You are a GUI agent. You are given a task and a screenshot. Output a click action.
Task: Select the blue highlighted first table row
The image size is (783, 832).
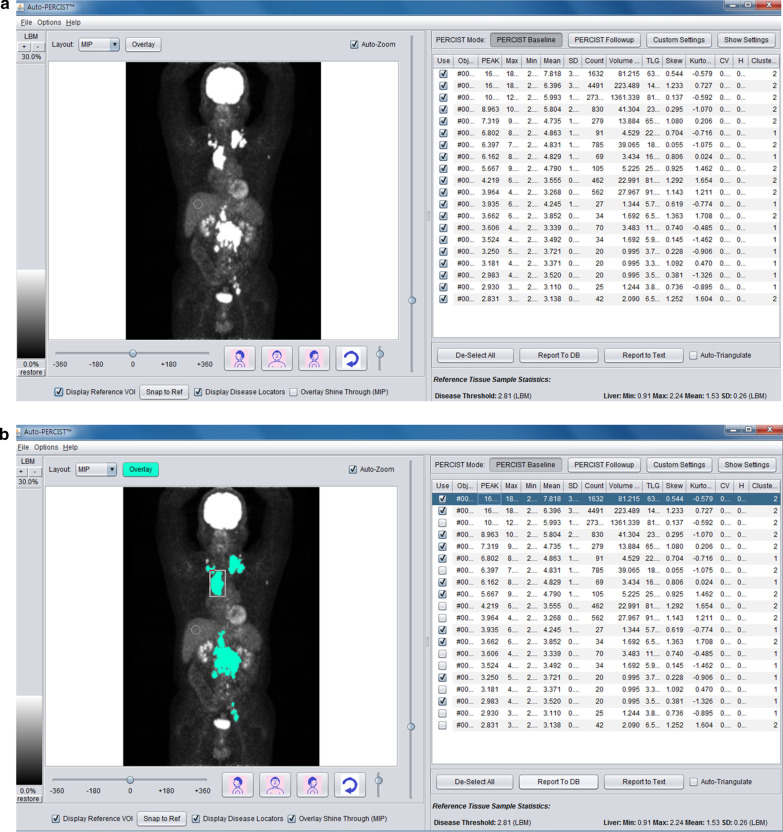(x=600, y=498)
